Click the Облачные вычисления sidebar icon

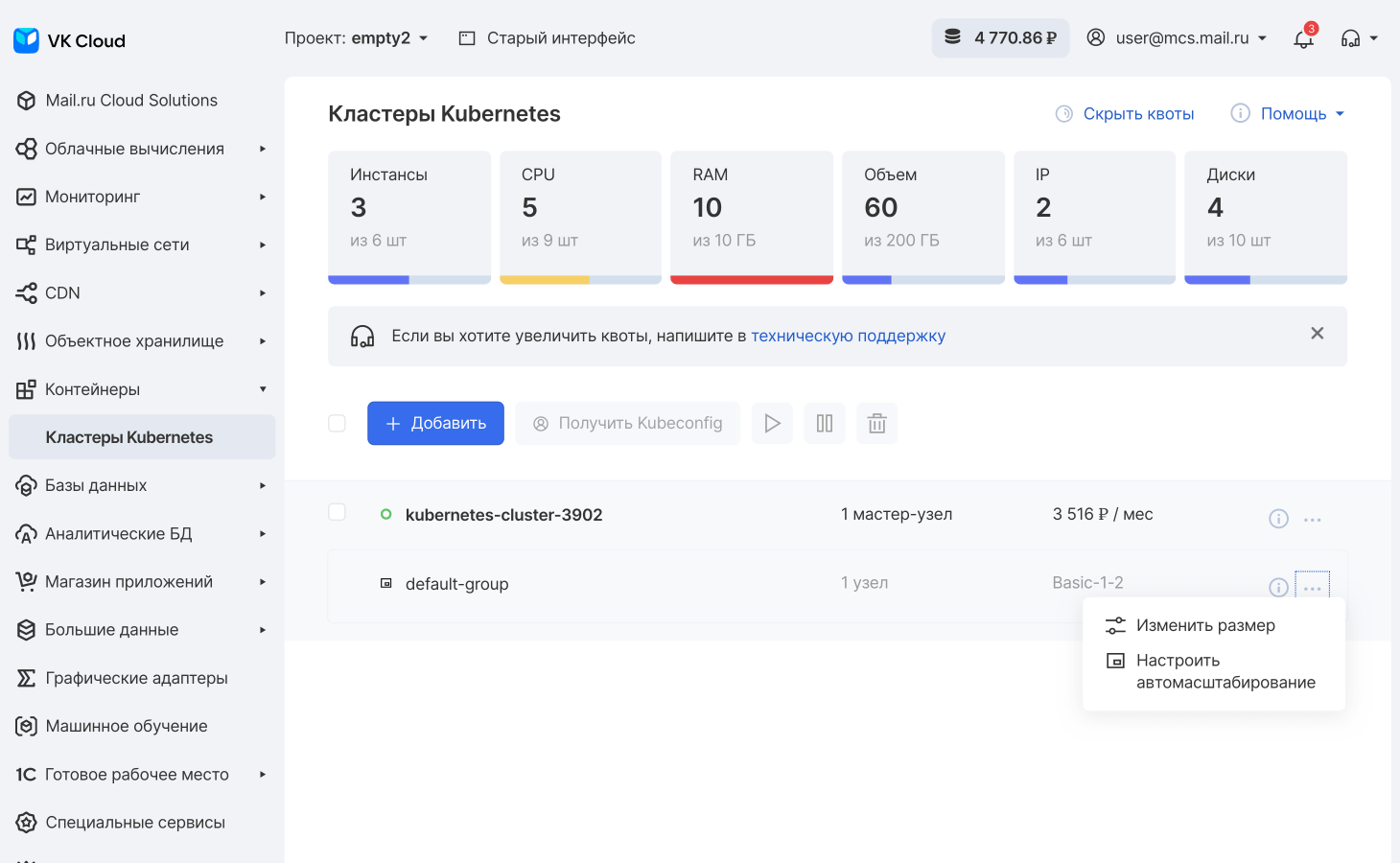click(x=27, y=149)
